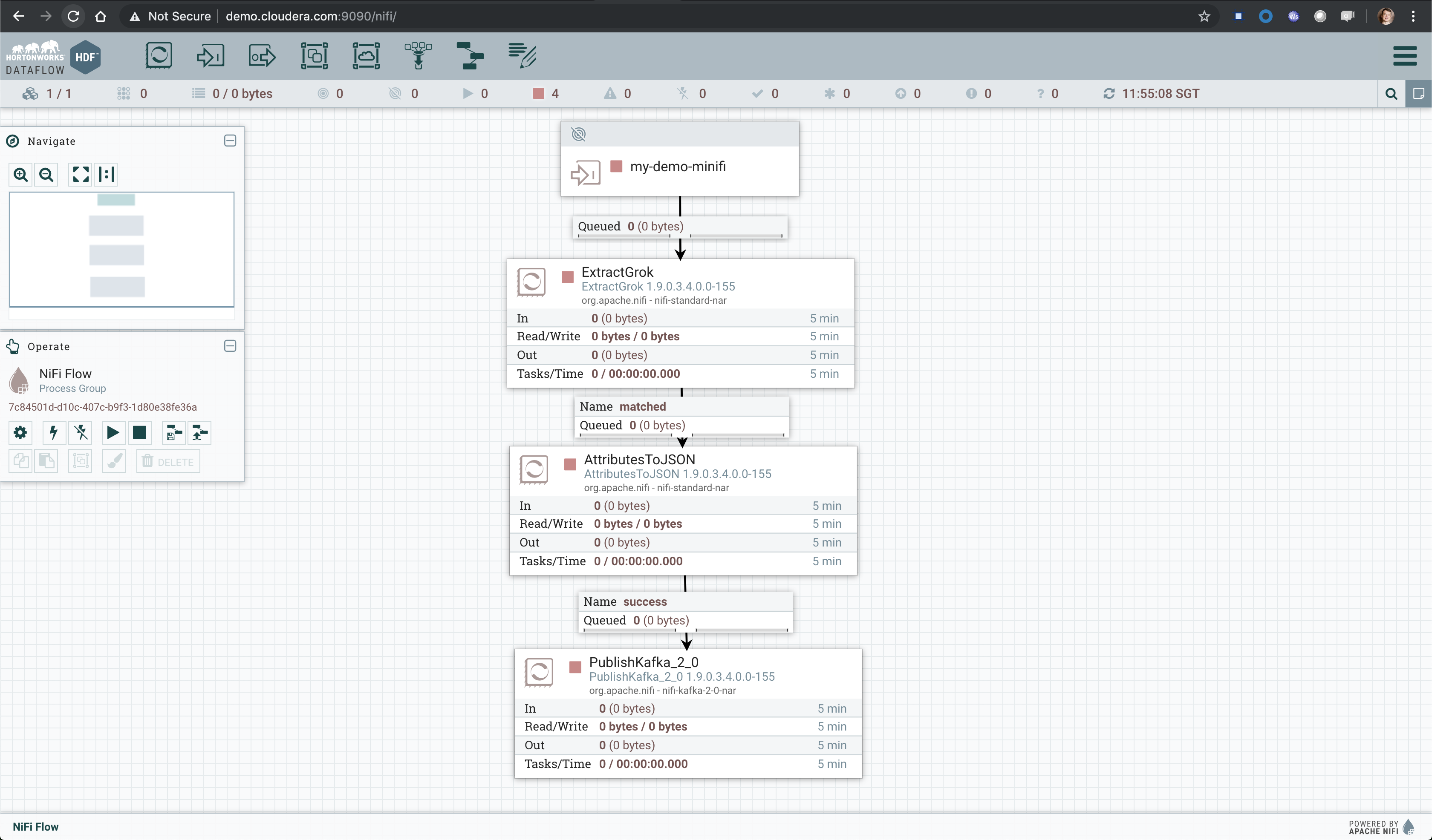Screen dimensions: 1432x840
Task: Collapse the Operate panel
Action: pyautogui.click(x=230, y=346)
